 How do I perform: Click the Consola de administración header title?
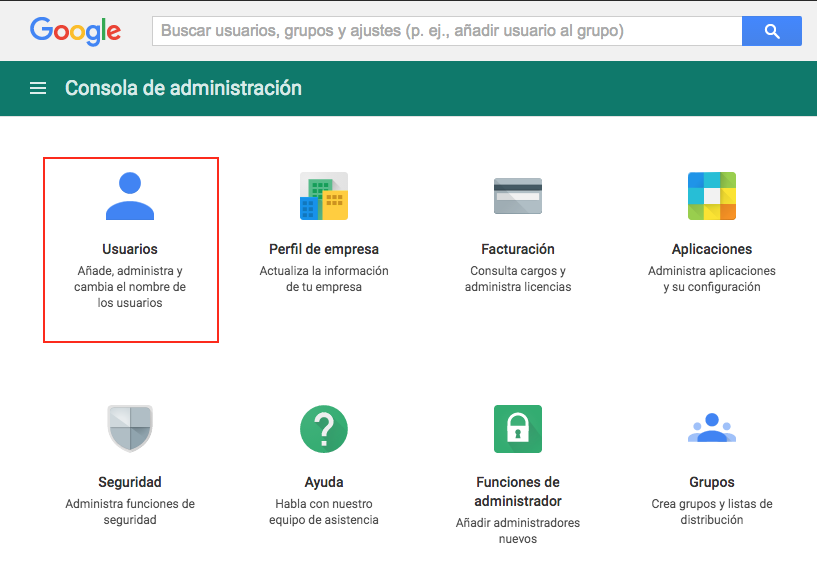point(183,88)
